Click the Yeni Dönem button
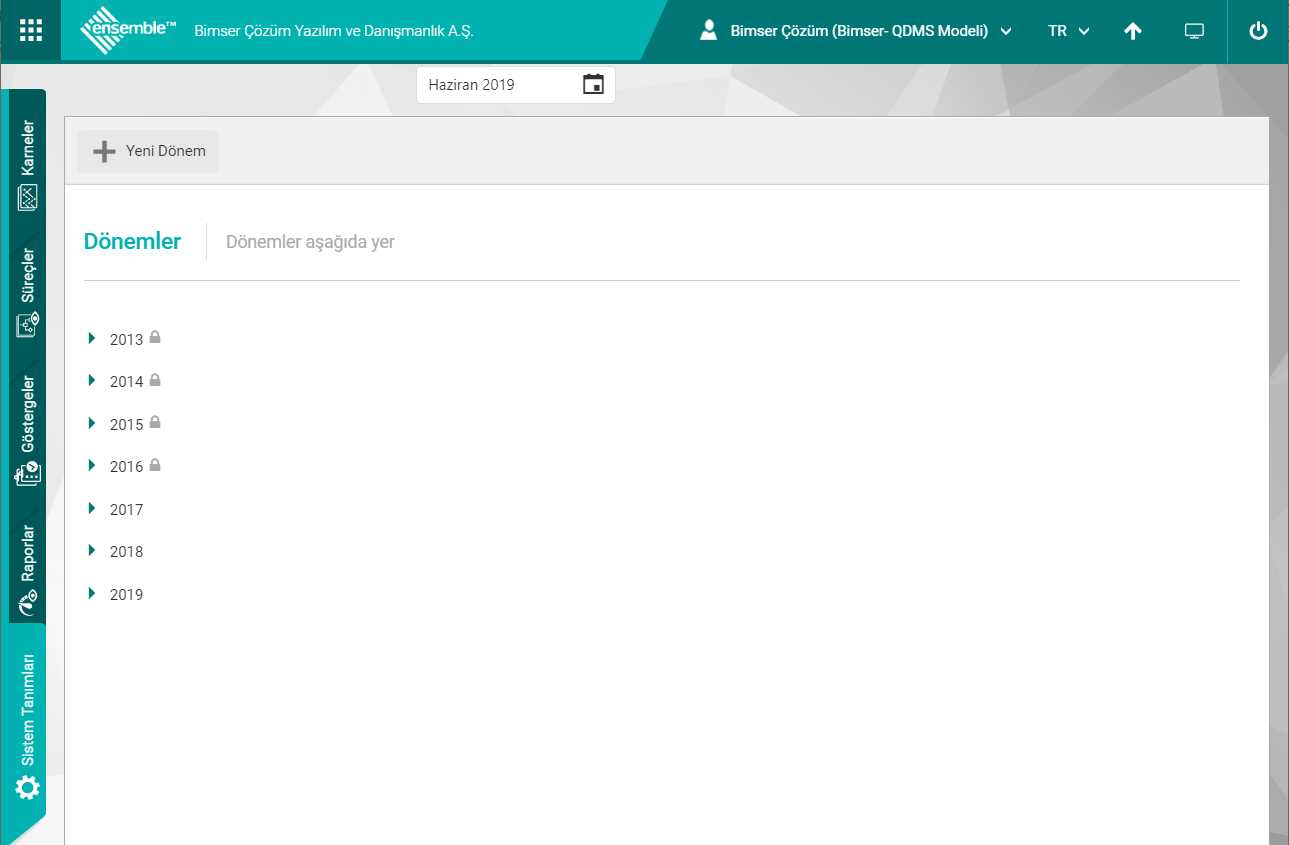The height and width of the screenshot is (845, 1289). click(x=148, y=151)
